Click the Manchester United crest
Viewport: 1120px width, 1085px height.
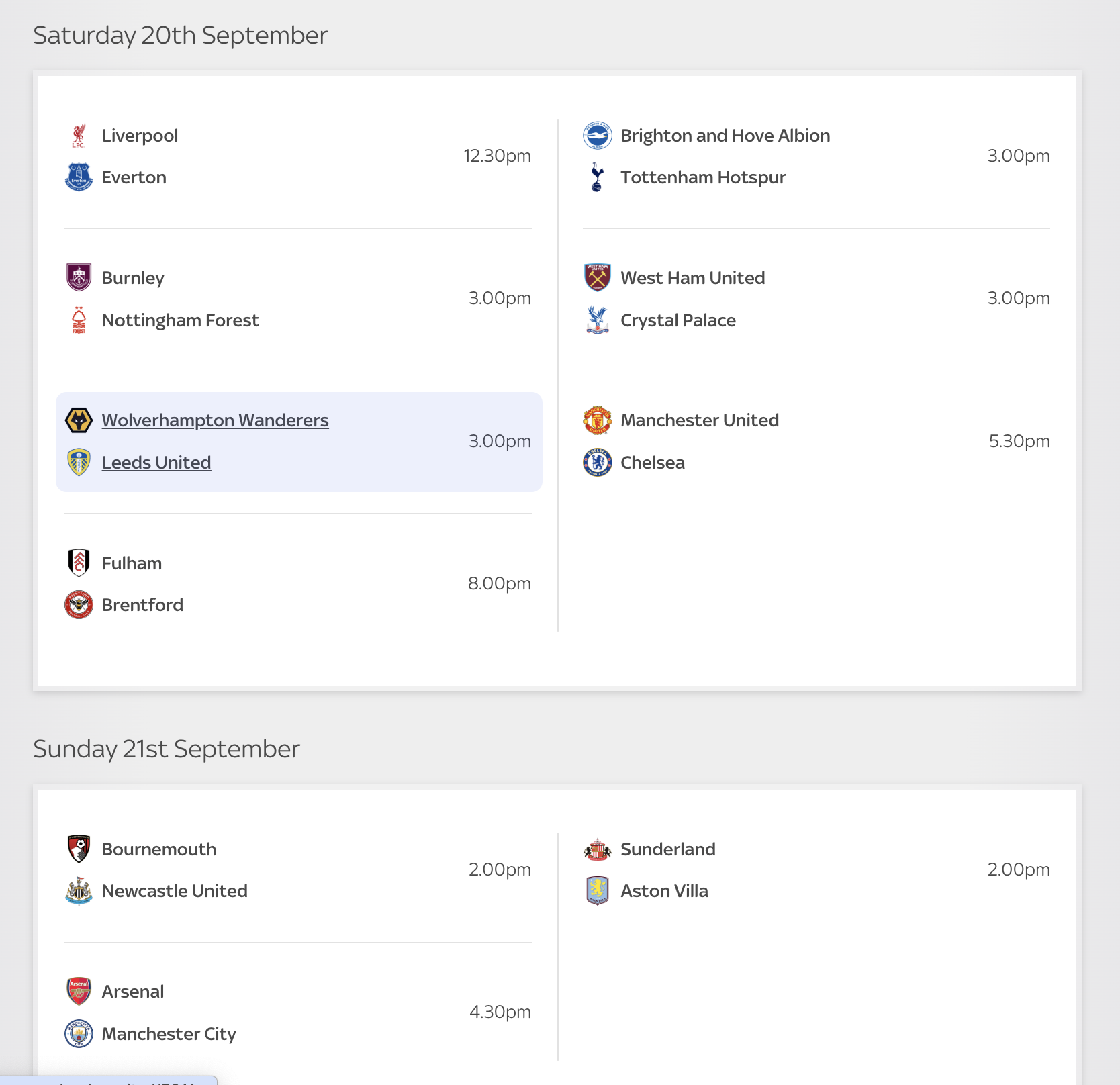[597, 420]
